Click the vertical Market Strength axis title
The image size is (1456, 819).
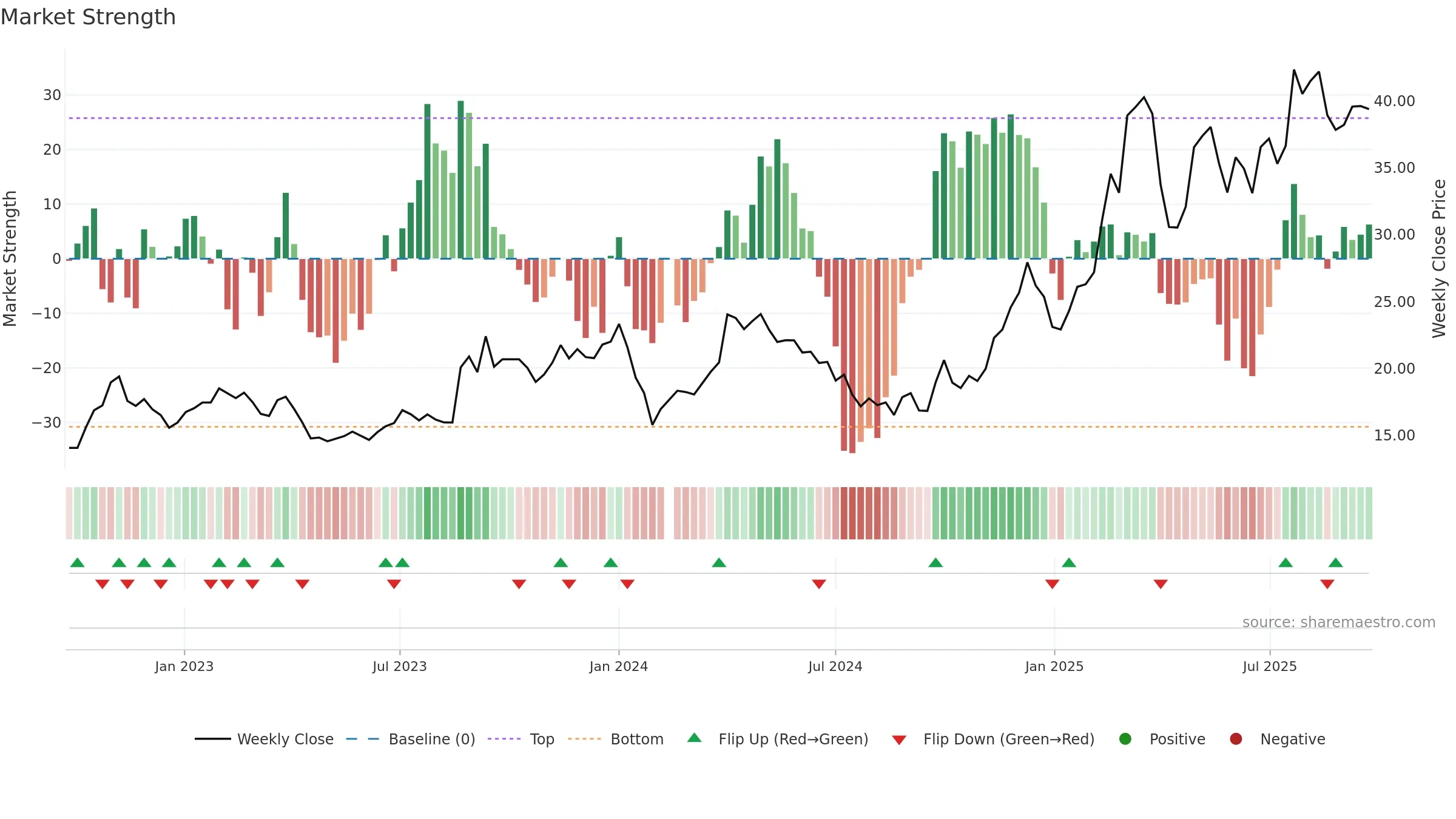10,258
